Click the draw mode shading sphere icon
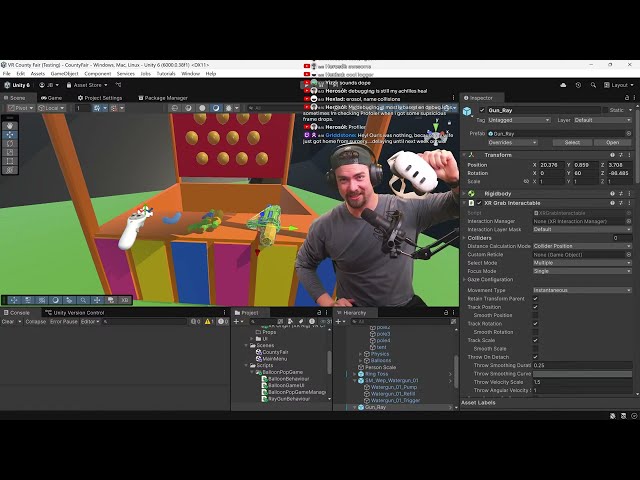 click(x=202, y=108)
